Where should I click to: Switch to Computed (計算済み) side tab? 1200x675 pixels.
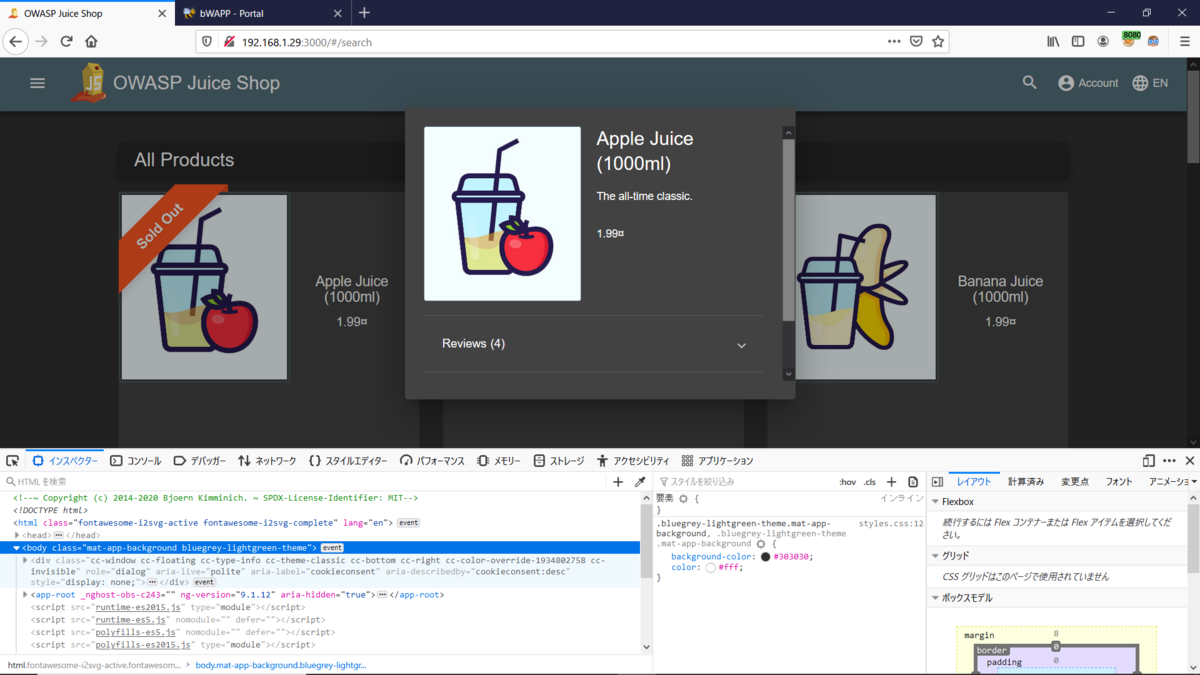[x=1026, y=482]
